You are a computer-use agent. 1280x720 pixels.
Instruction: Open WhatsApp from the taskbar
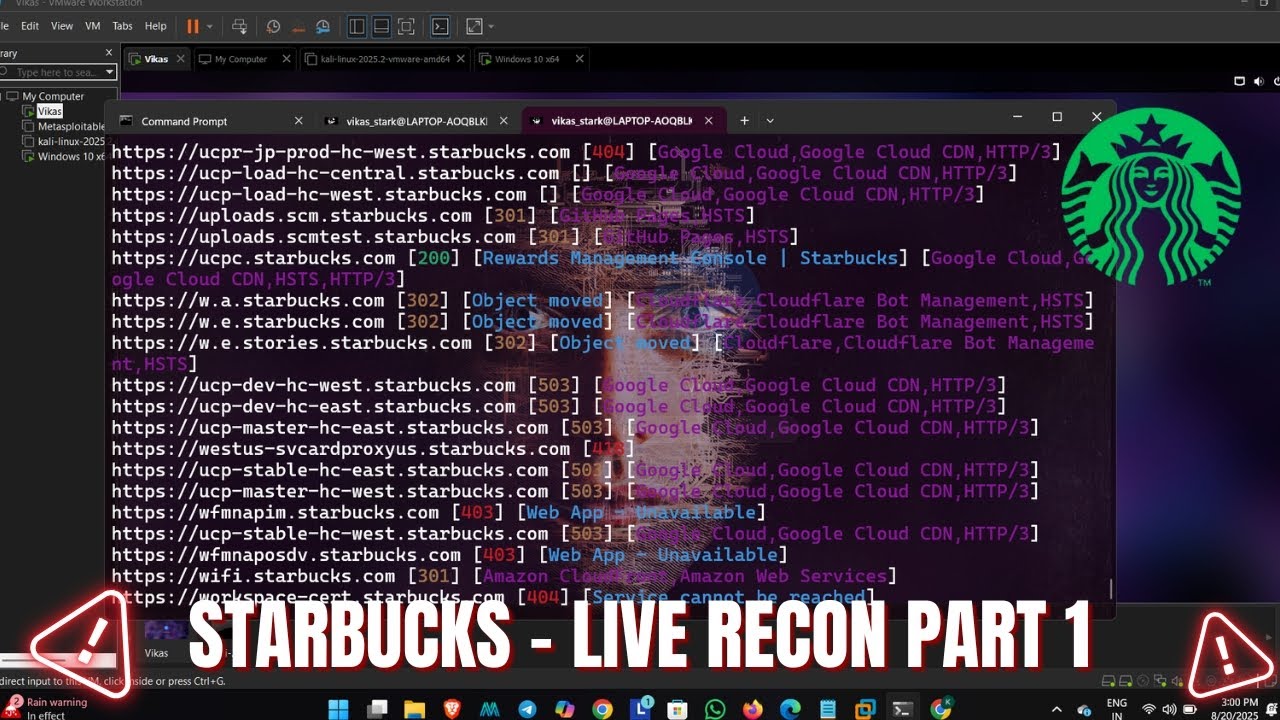(715, 709)
